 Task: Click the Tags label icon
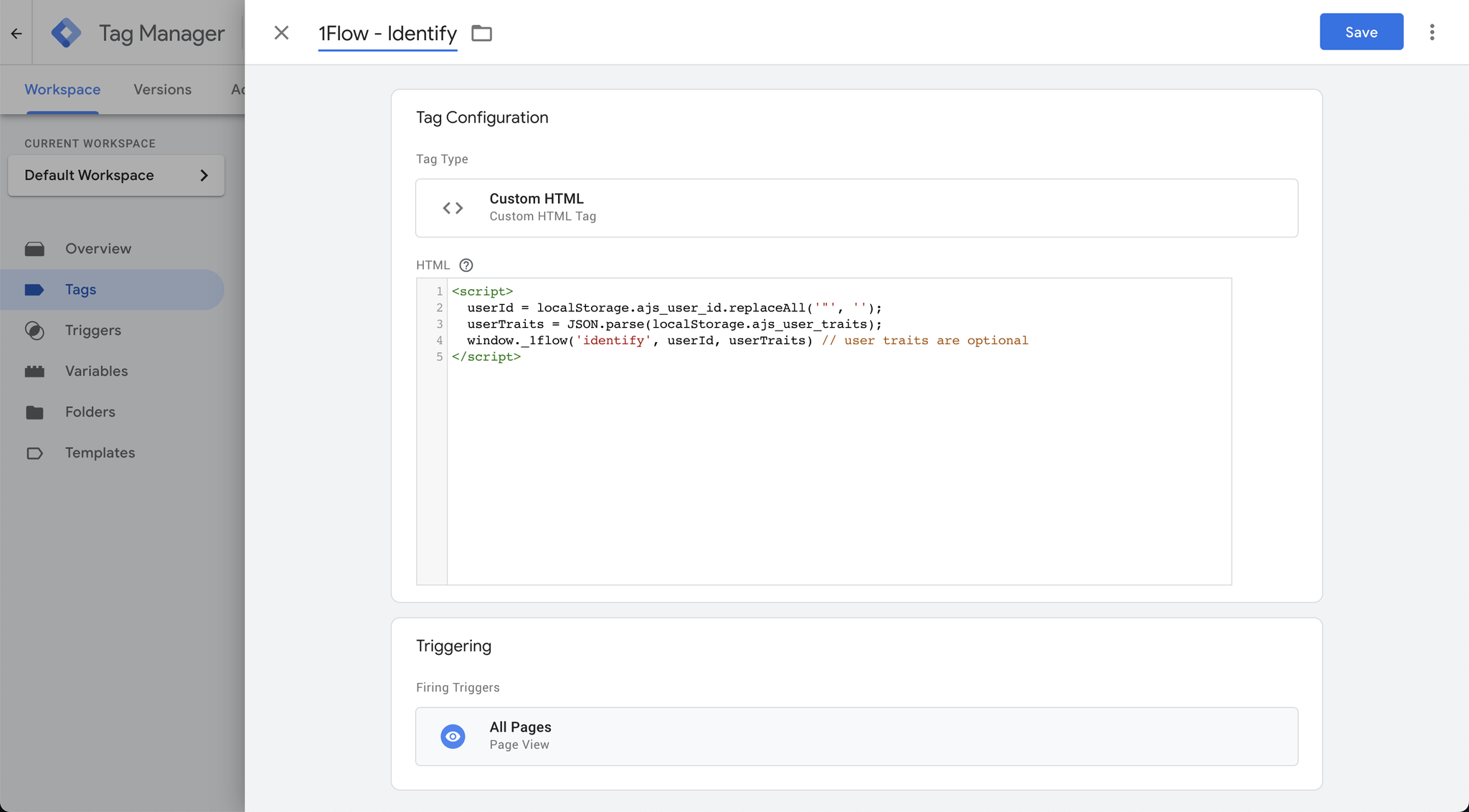[x=34, y=290]
